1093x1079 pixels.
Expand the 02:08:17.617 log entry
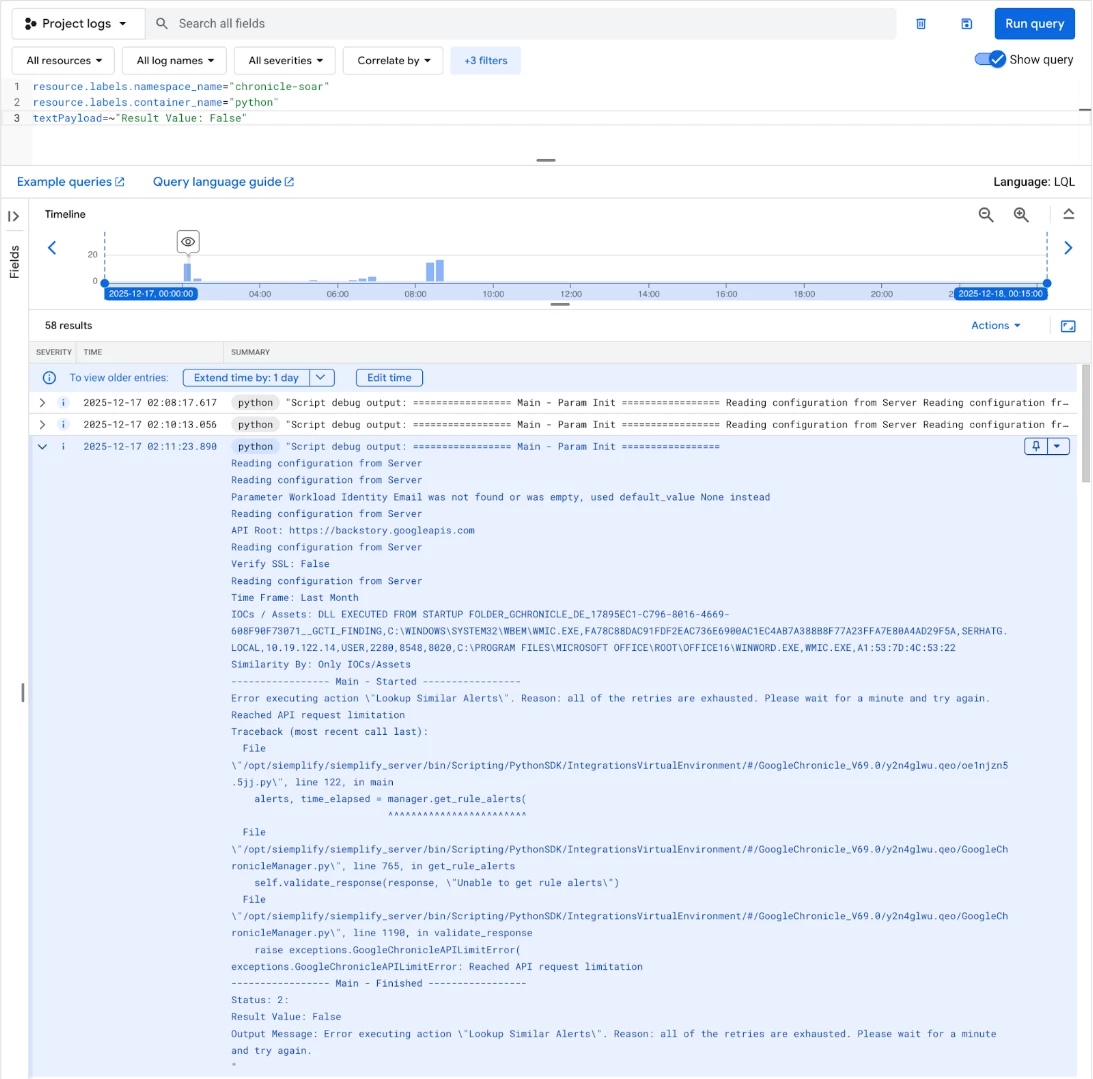(x=43, y=403)
